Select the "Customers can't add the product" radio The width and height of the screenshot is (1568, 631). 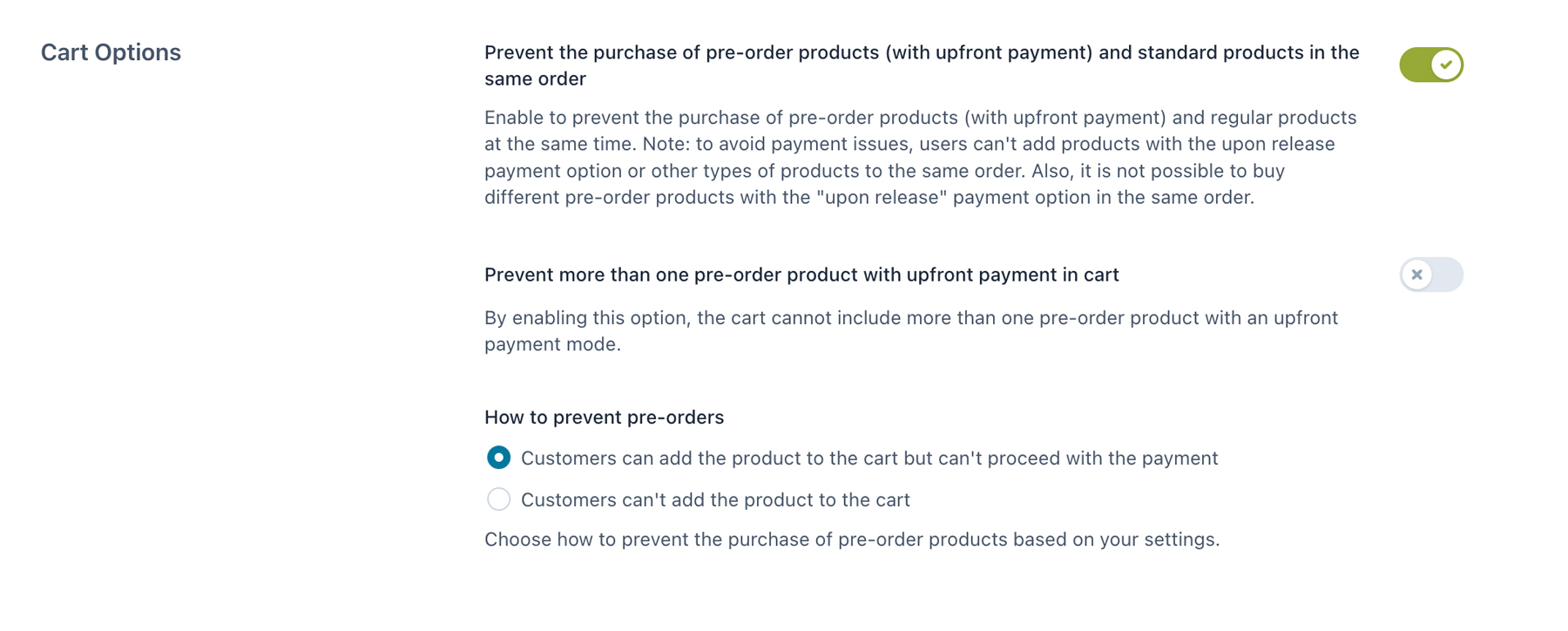[498, 499]
